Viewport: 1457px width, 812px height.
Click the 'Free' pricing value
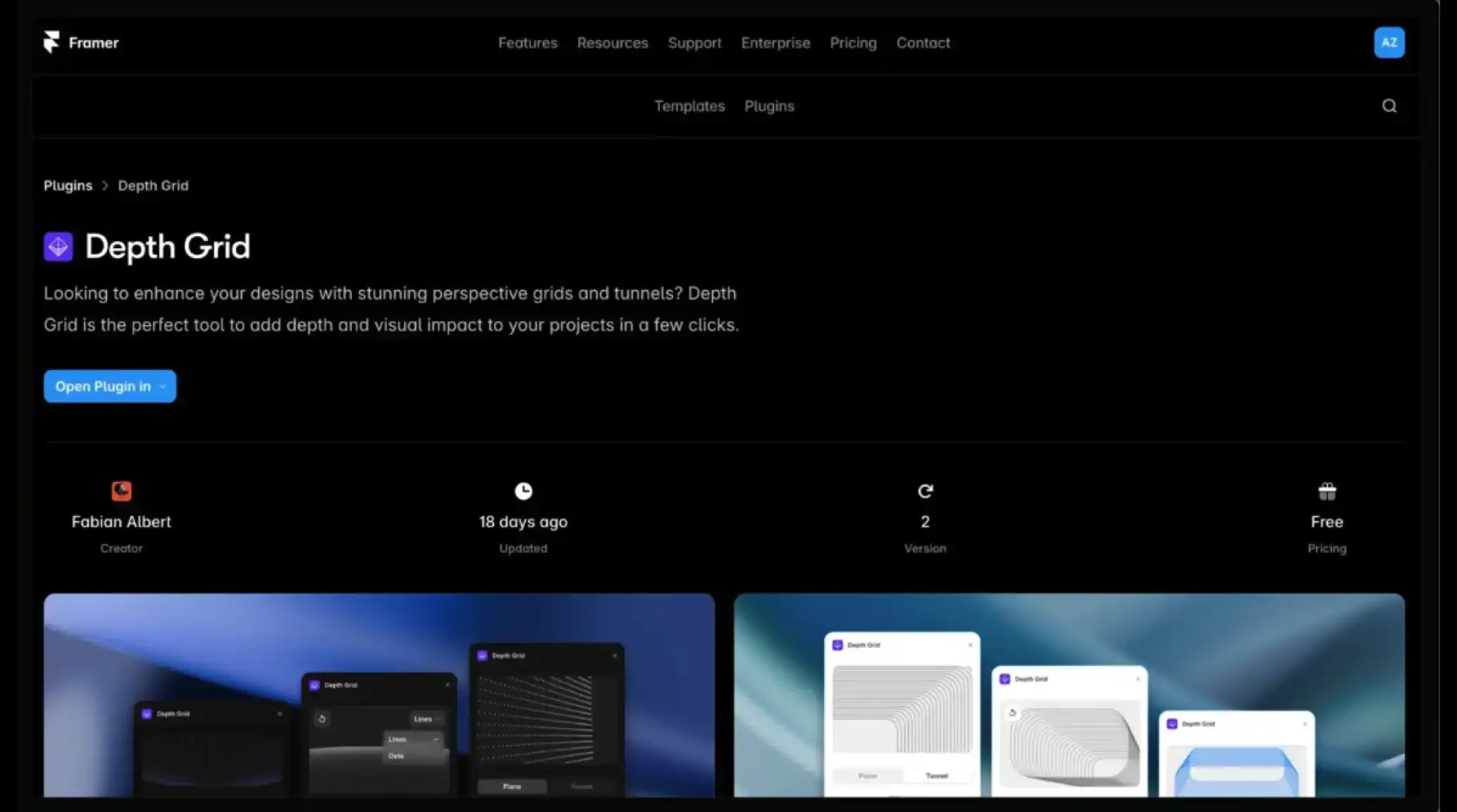pyautogui.click(x=1327, y=522)
